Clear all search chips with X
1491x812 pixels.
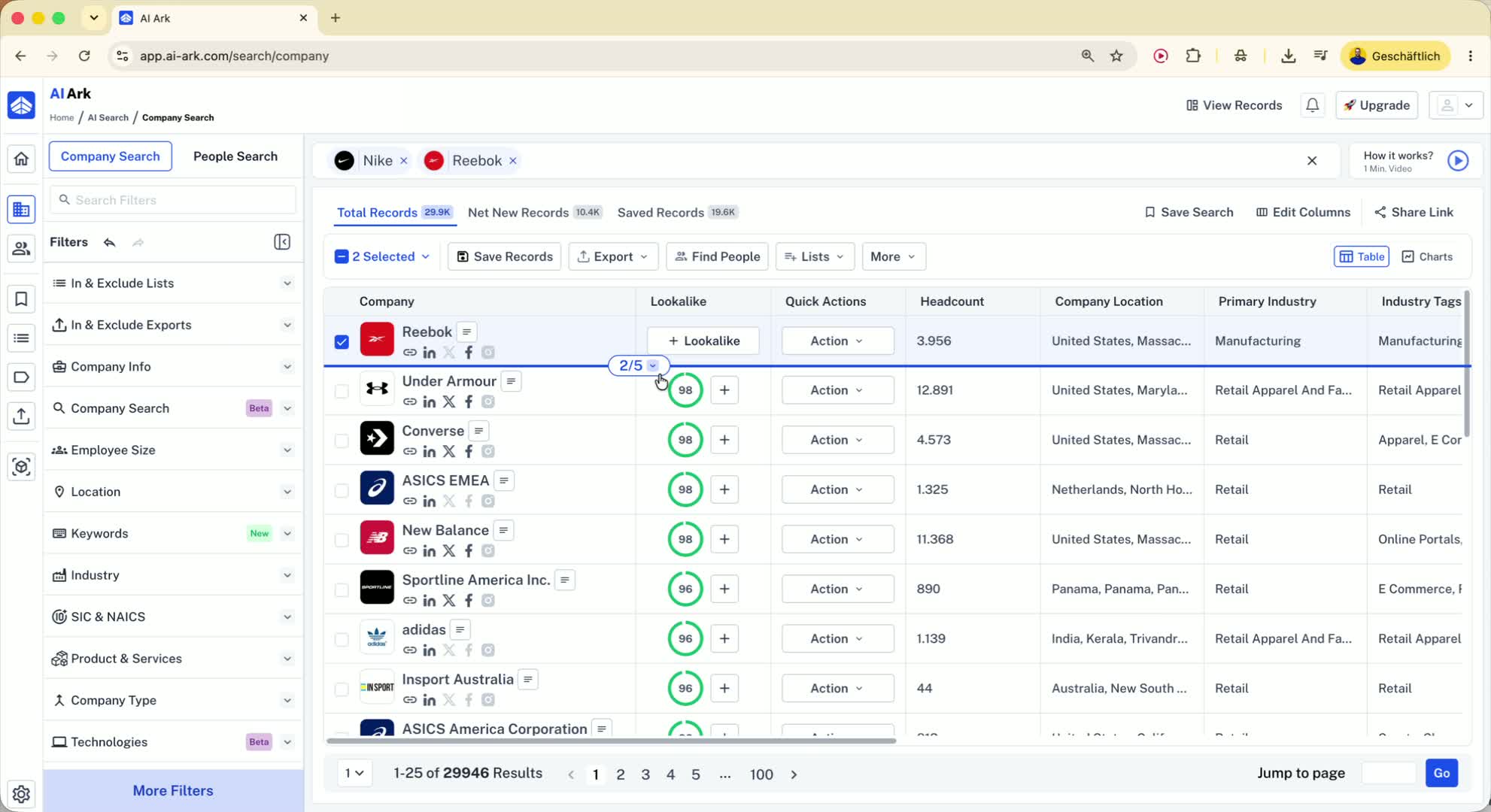click(x=1312, y=161)
